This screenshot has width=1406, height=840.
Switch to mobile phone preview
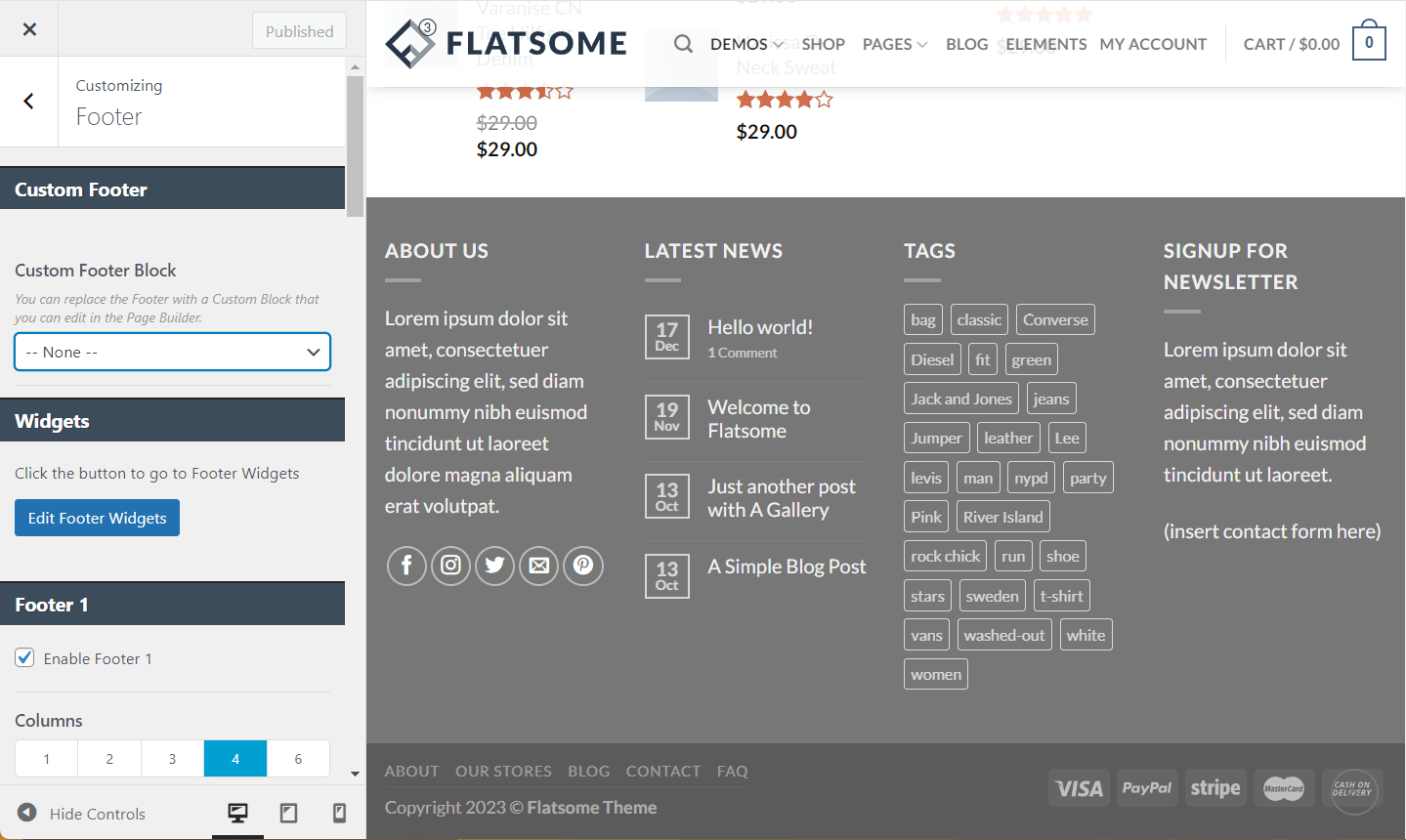pyautogui.click(x=338, y=813)
